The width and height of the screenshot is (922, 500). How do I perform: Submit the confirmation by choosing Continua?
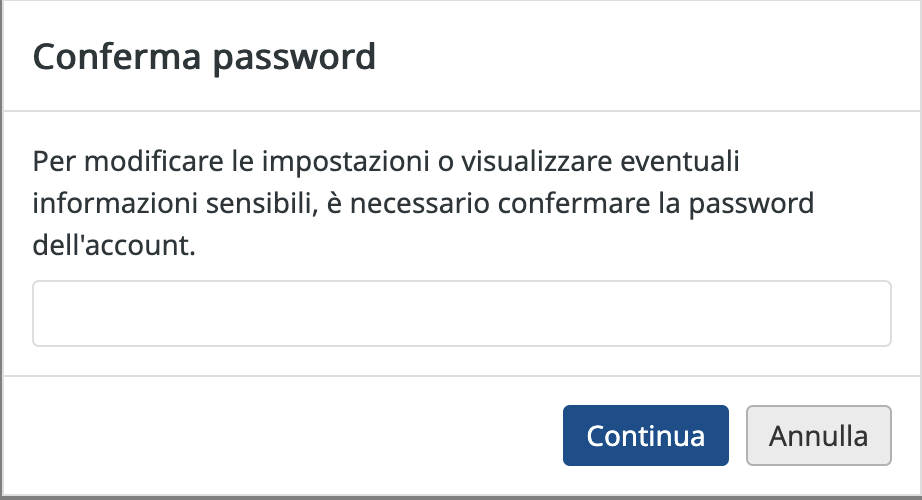pos(646,435)
